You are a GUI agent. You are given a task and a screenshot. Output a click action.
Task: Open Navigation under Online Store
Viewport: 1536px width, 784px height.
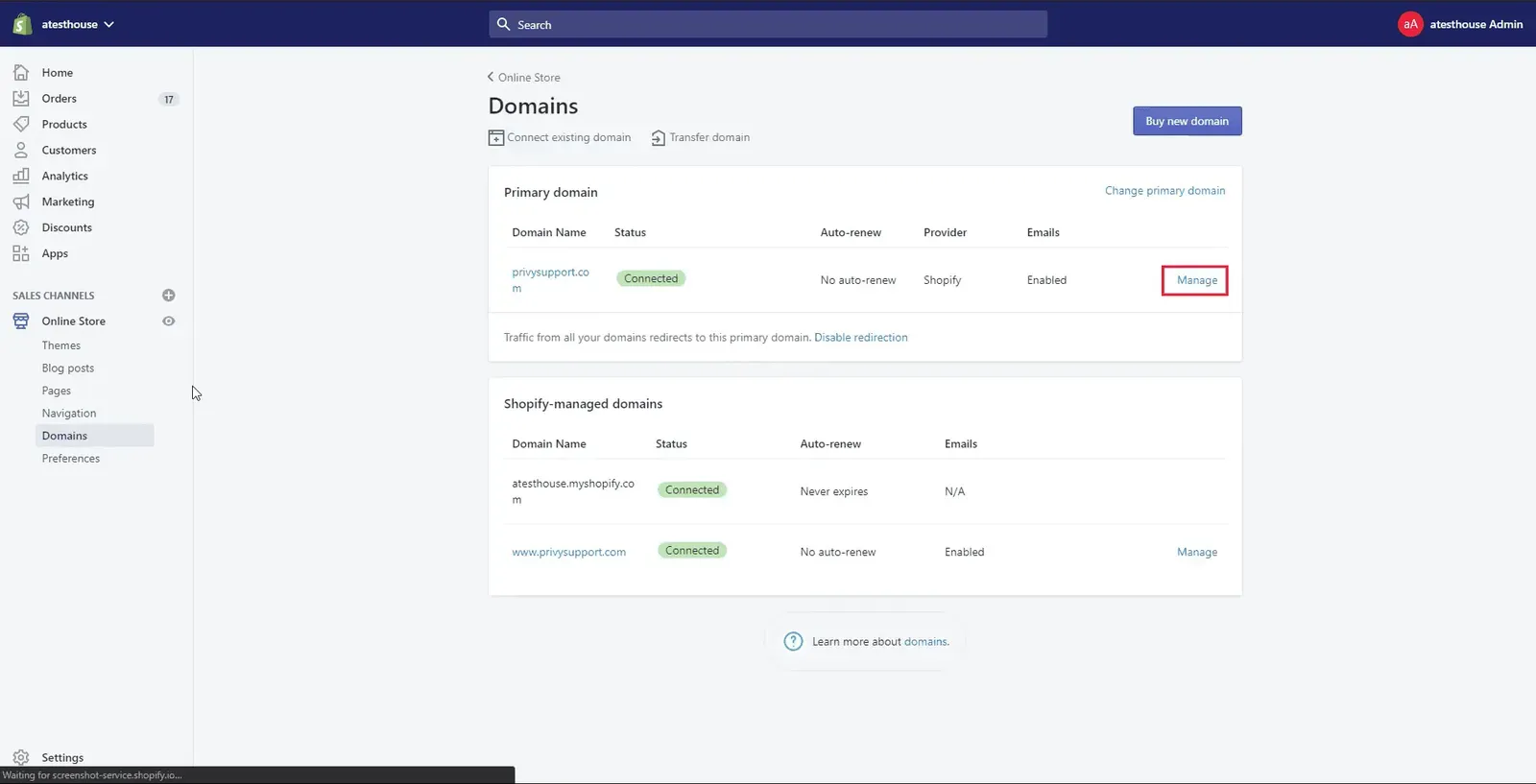coord(69,414)
